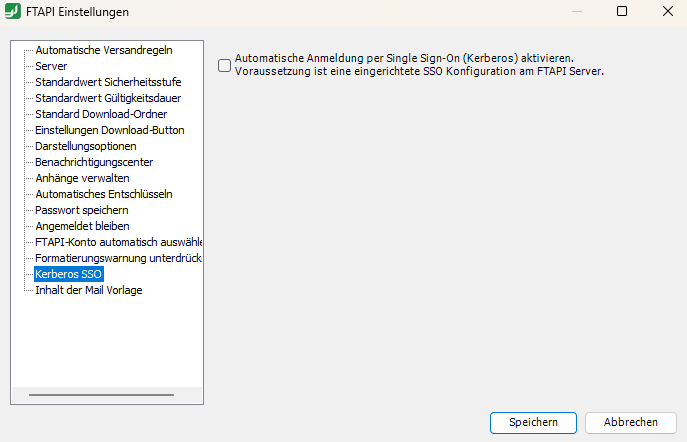Viewport: 687px width, 442px height.
Task: Go to Passwort speichern settings
Action: tap(81, 210)
